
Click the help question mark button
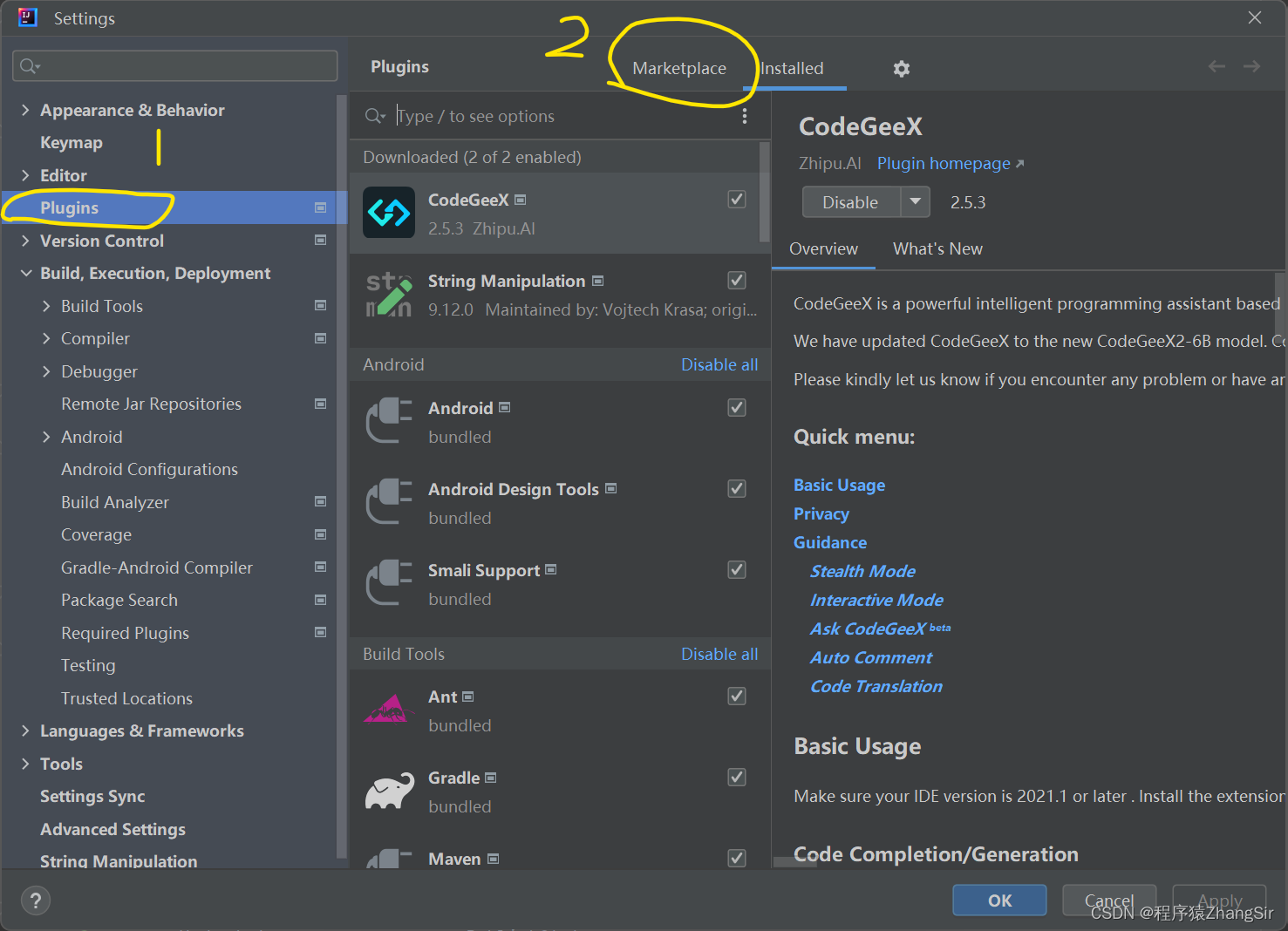36,900
